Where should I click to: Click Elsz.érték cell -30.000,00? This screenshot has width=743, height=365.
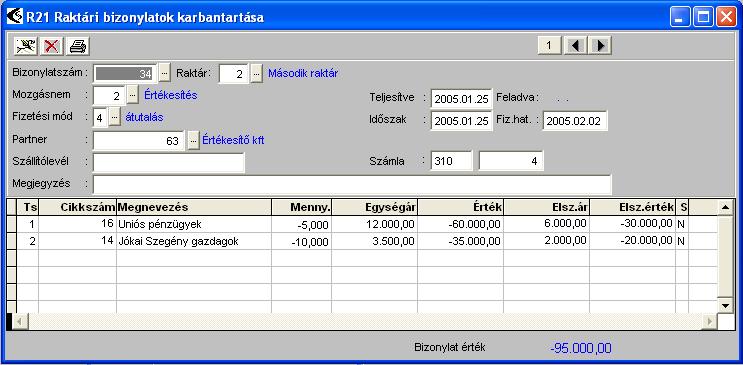pos(633,224)
